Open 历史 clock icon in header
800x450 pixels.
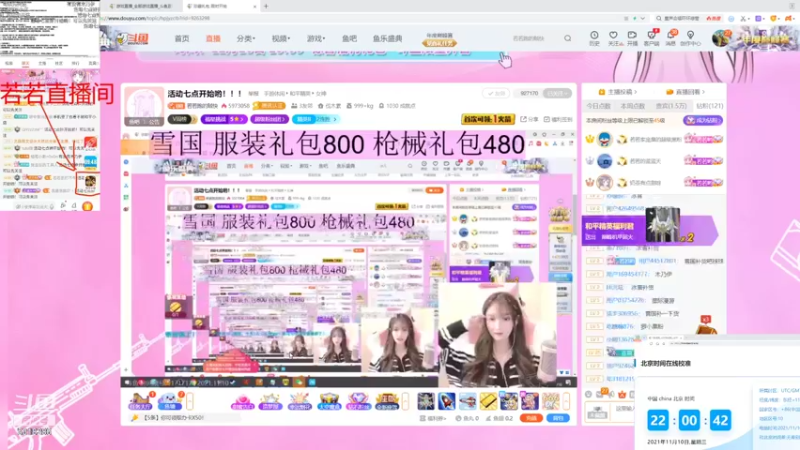tap(594, 38)
